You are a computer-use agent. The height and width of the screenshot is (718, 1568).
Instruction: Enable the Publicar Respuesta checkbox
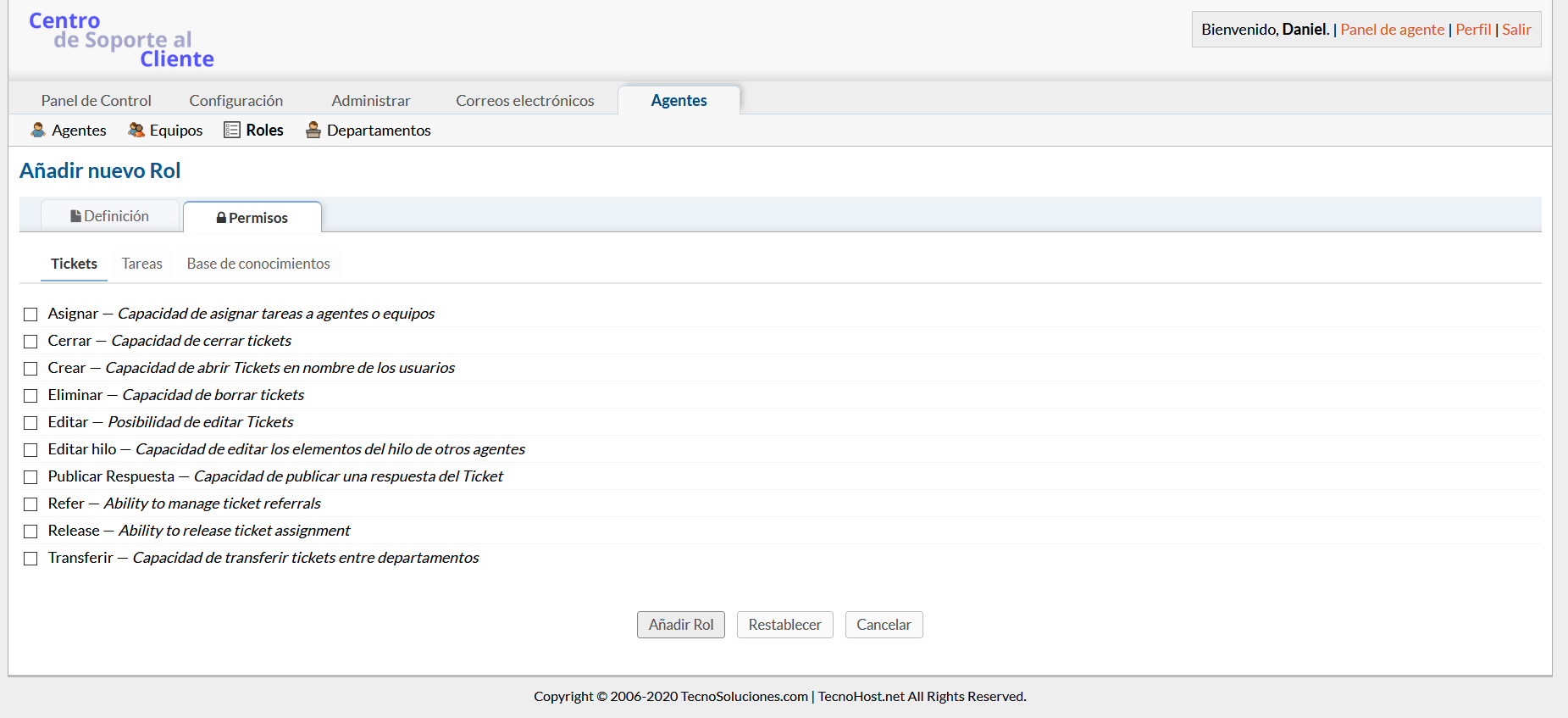click(x=30, y=477)
